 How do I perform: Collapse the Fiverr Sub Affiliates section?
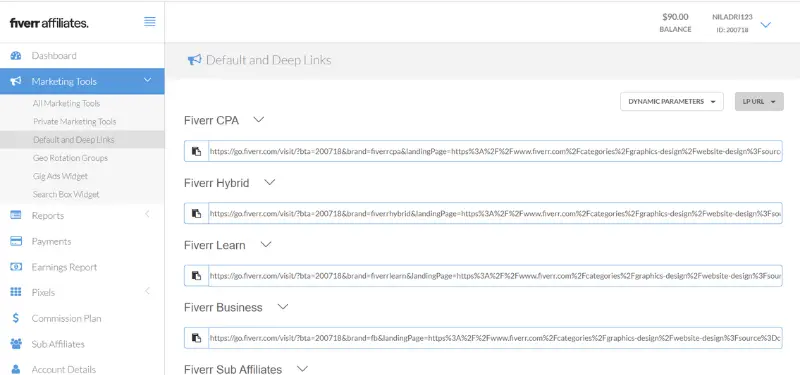click(303, 368)
